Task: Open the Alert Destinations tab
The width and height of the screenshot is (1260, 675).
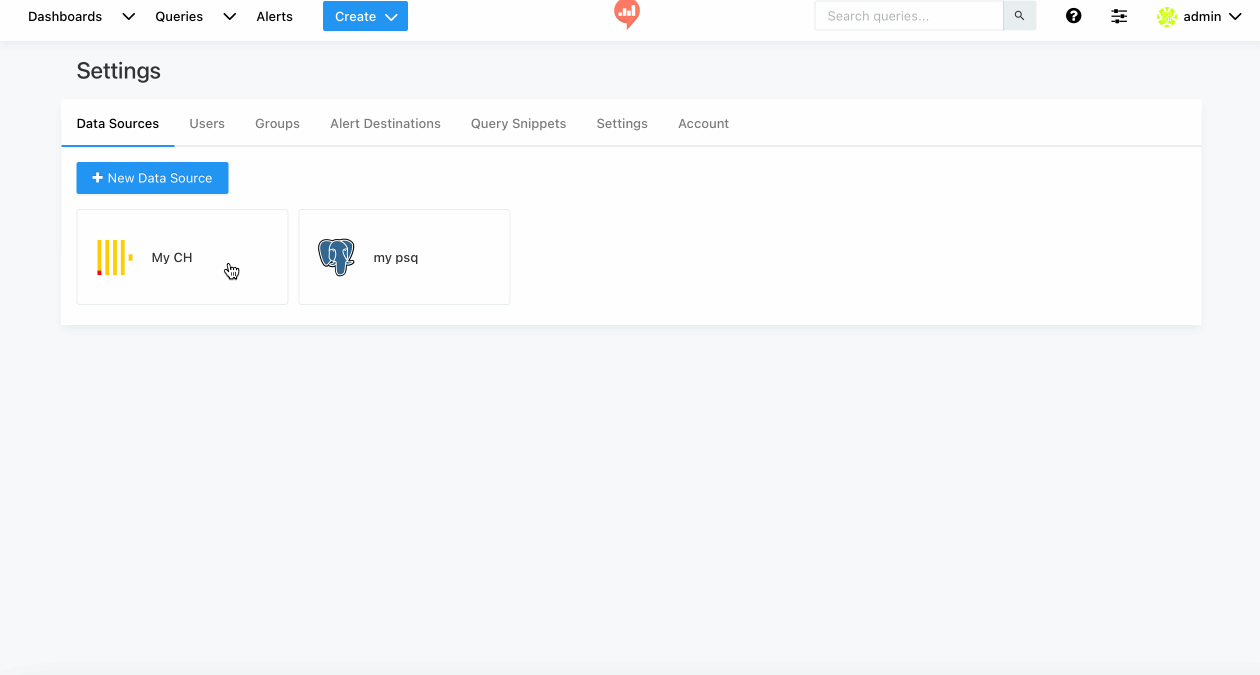Action: tap(385, 124)
